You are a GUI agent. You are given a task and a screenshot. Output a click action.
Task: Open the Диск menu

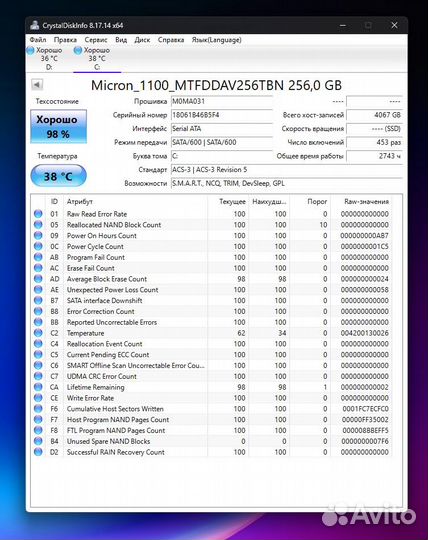click(142, 40)
